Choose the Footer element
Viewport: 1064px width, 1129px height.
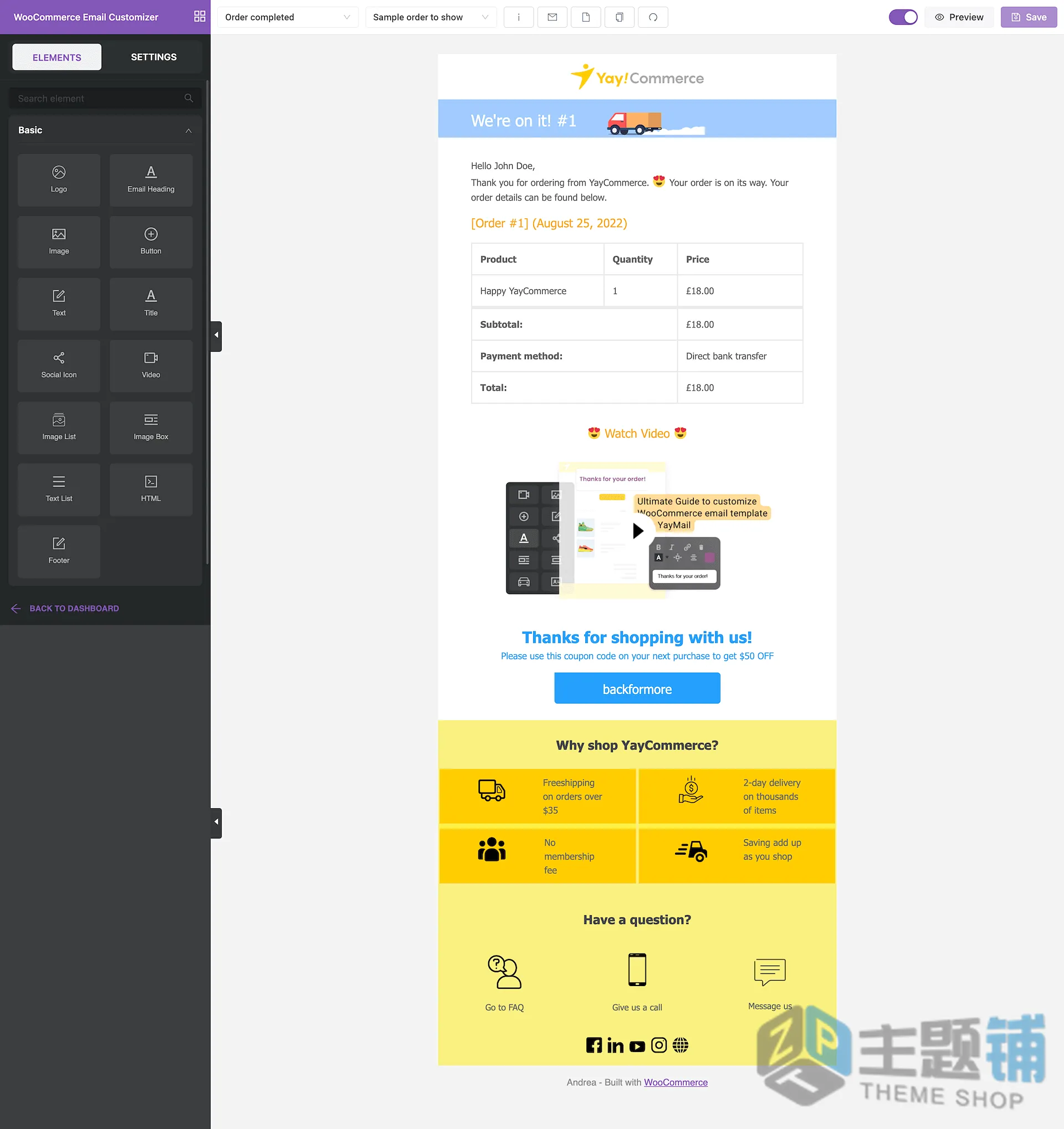pos(59,551)
